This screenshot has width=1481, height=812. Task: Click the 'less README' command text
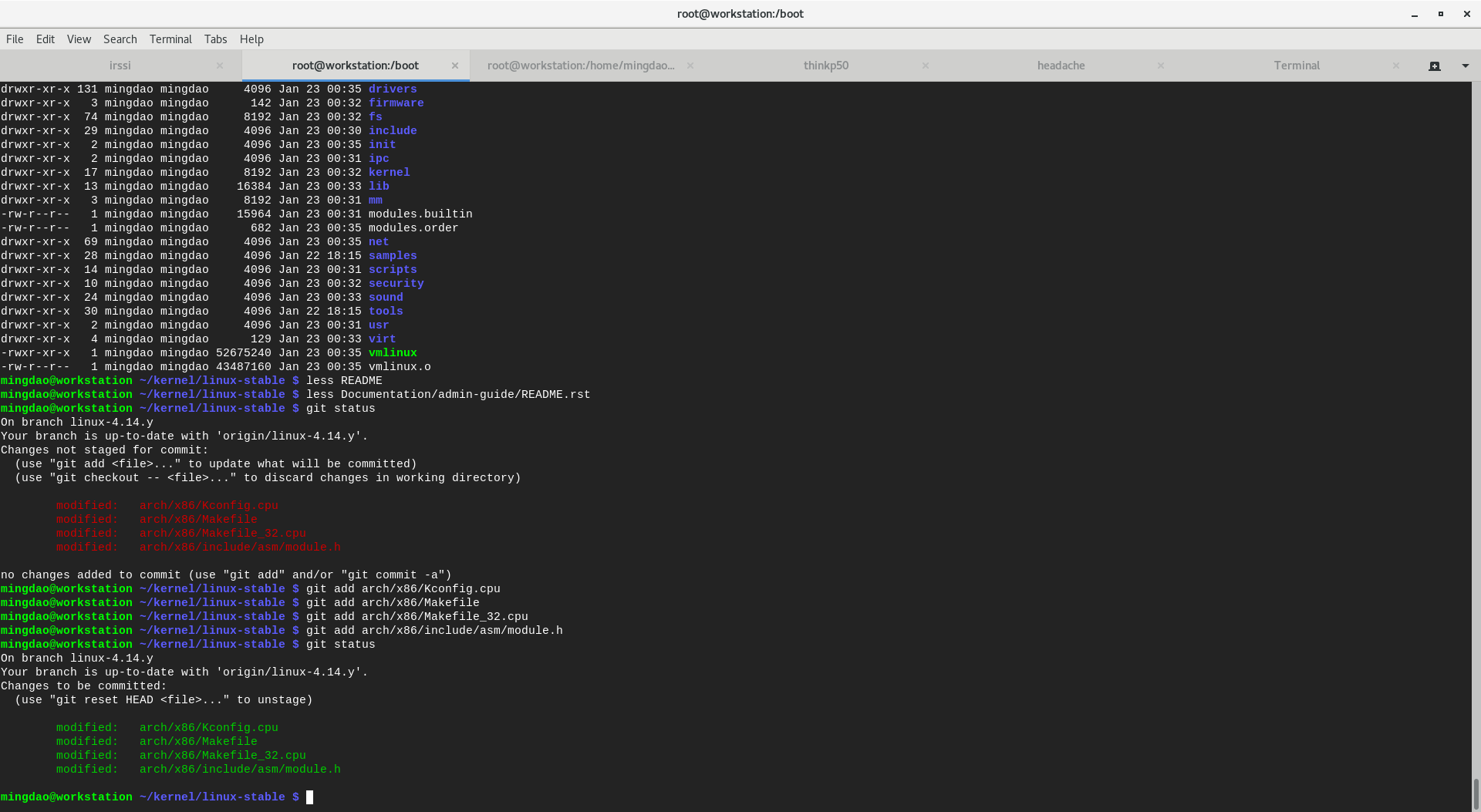pos(344,381)
